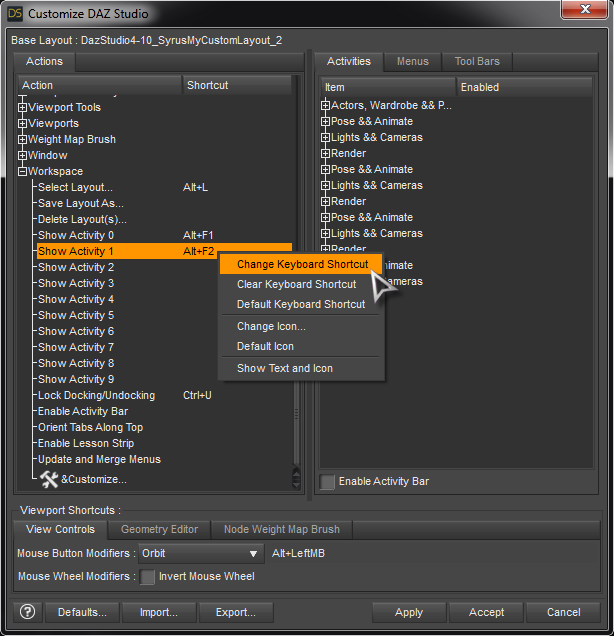614x636 pixels.
Task: Switch to the Menus tab
Action: click(412, 61)
